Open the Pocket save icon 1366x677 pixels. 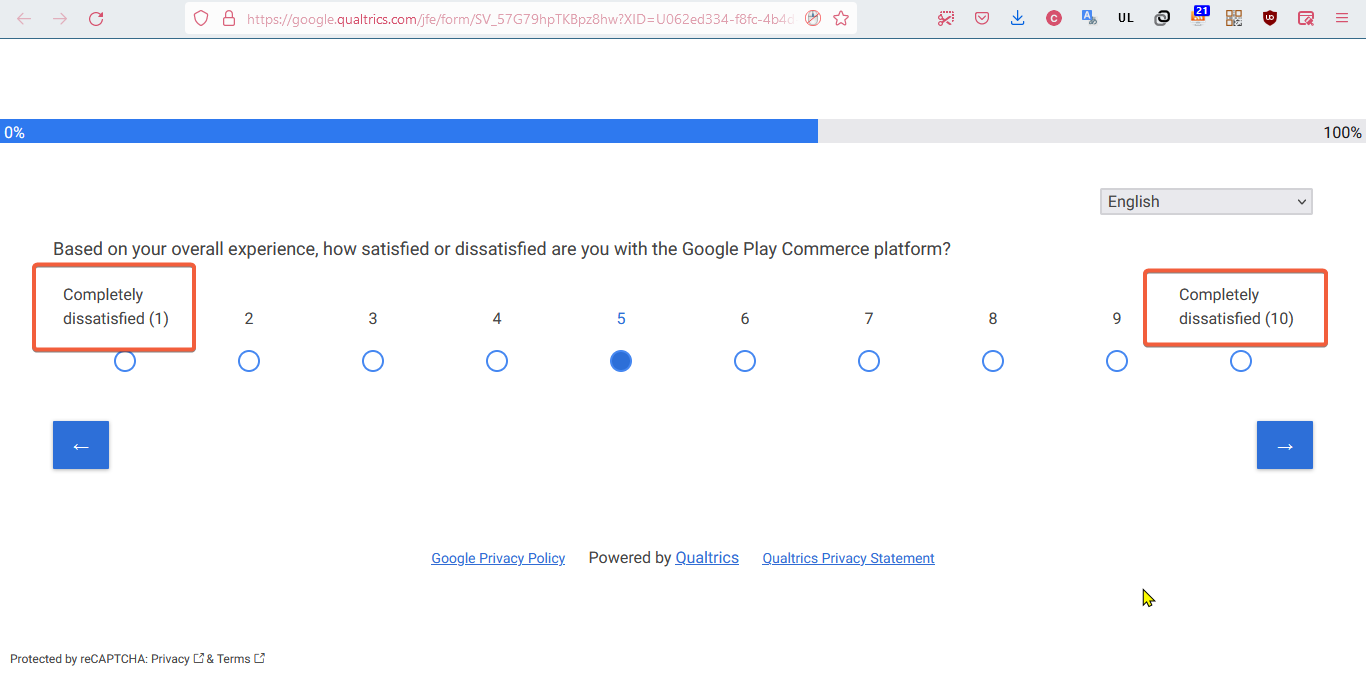(x=982, y=18)
